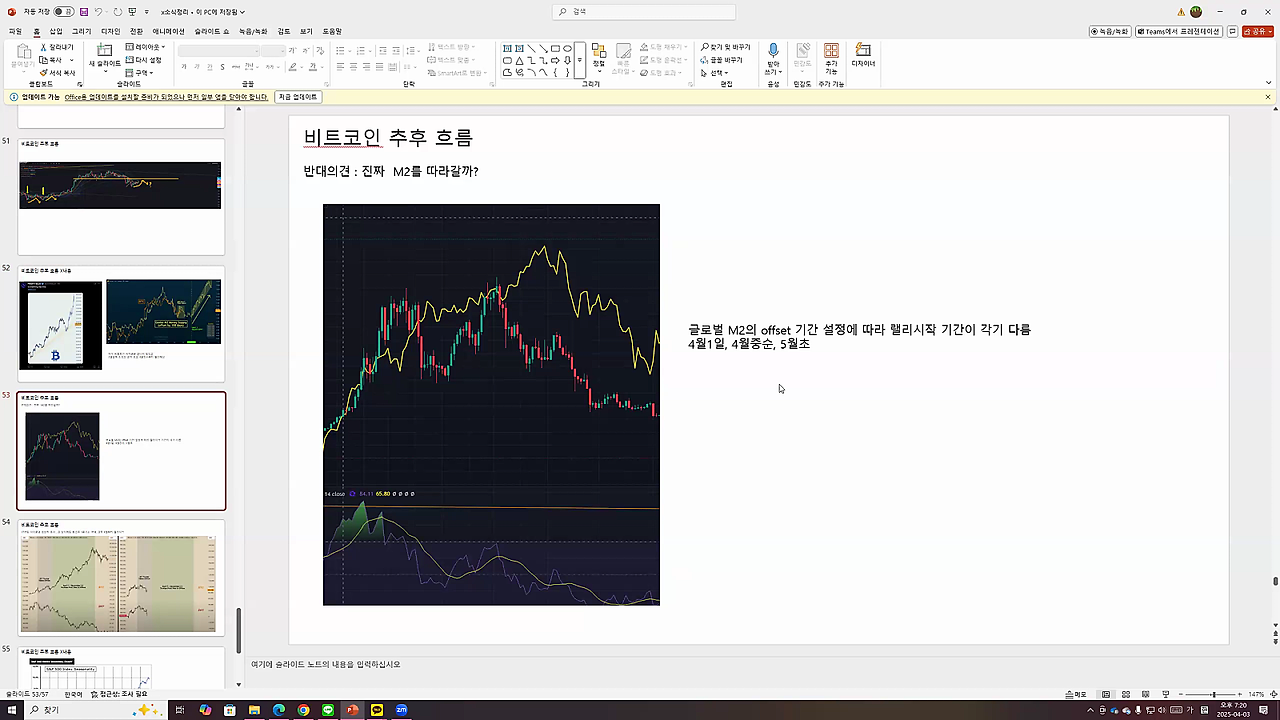Switch to the 보기 view tab
The image size is (1280, 720).
[x=306, y=31]
